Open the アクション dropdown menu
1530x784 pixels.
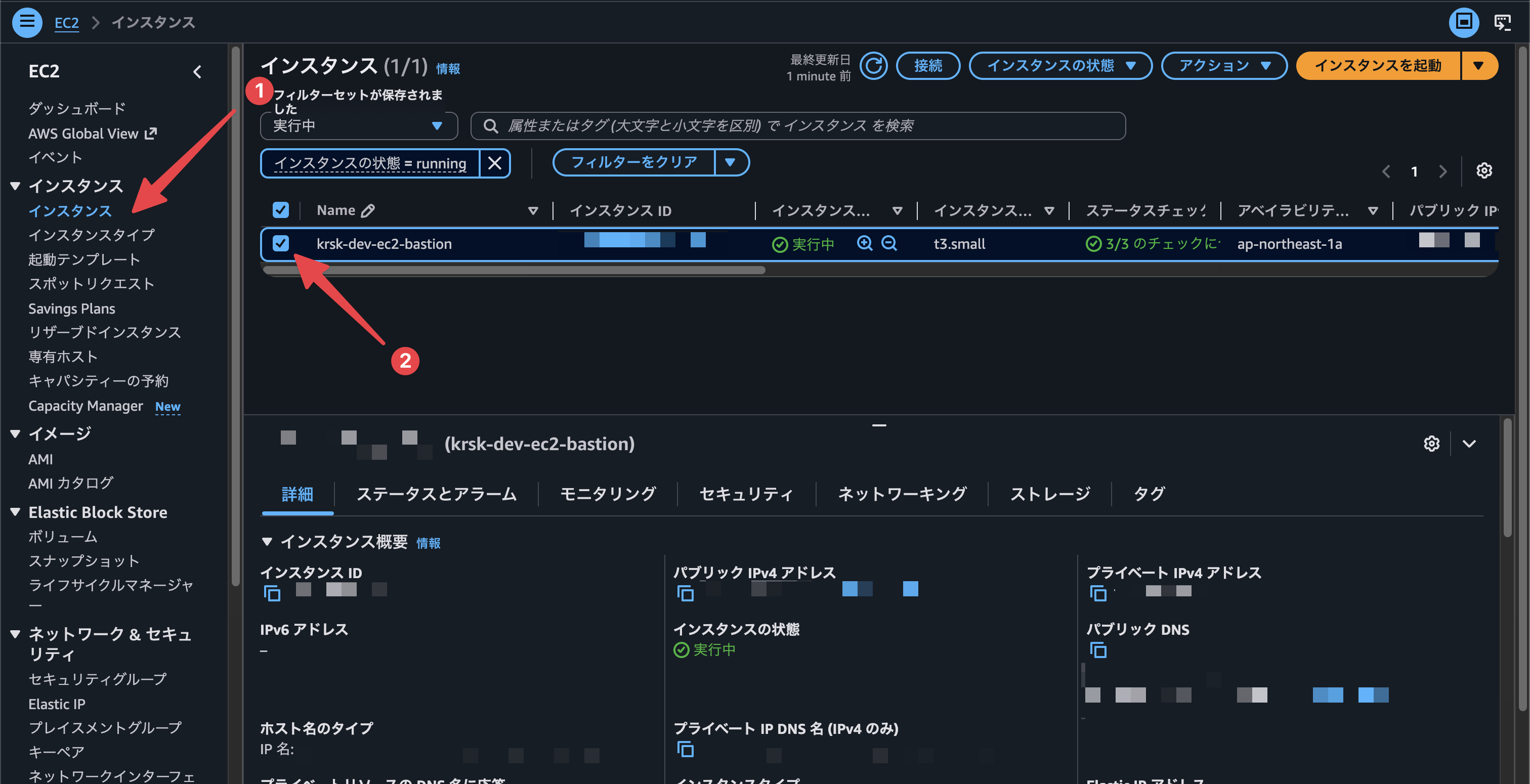click(x=1223, y=66)
